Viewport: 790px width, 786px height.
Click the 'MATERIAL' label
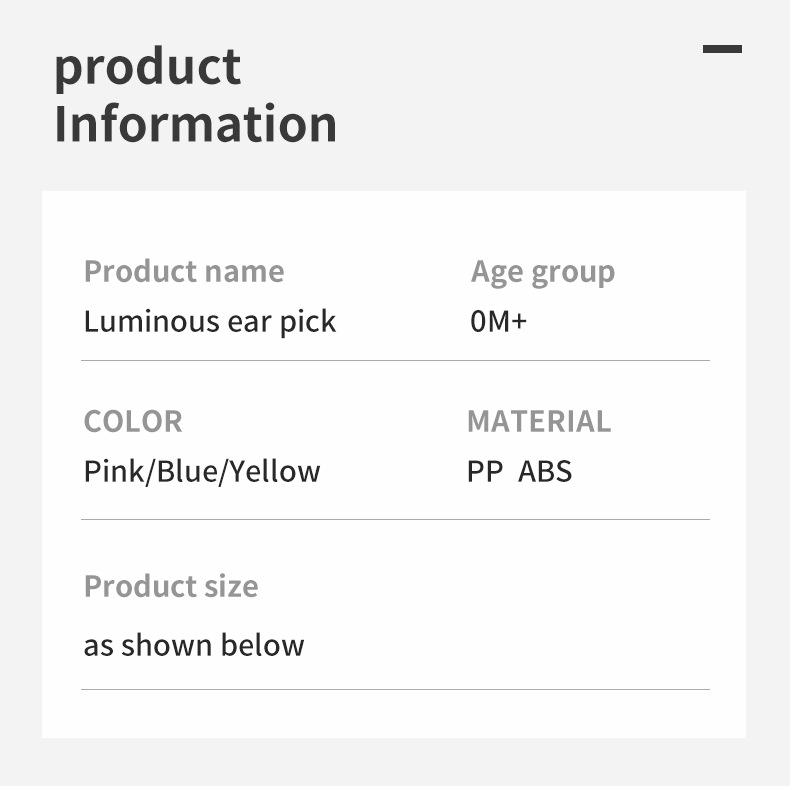point(539,421)
